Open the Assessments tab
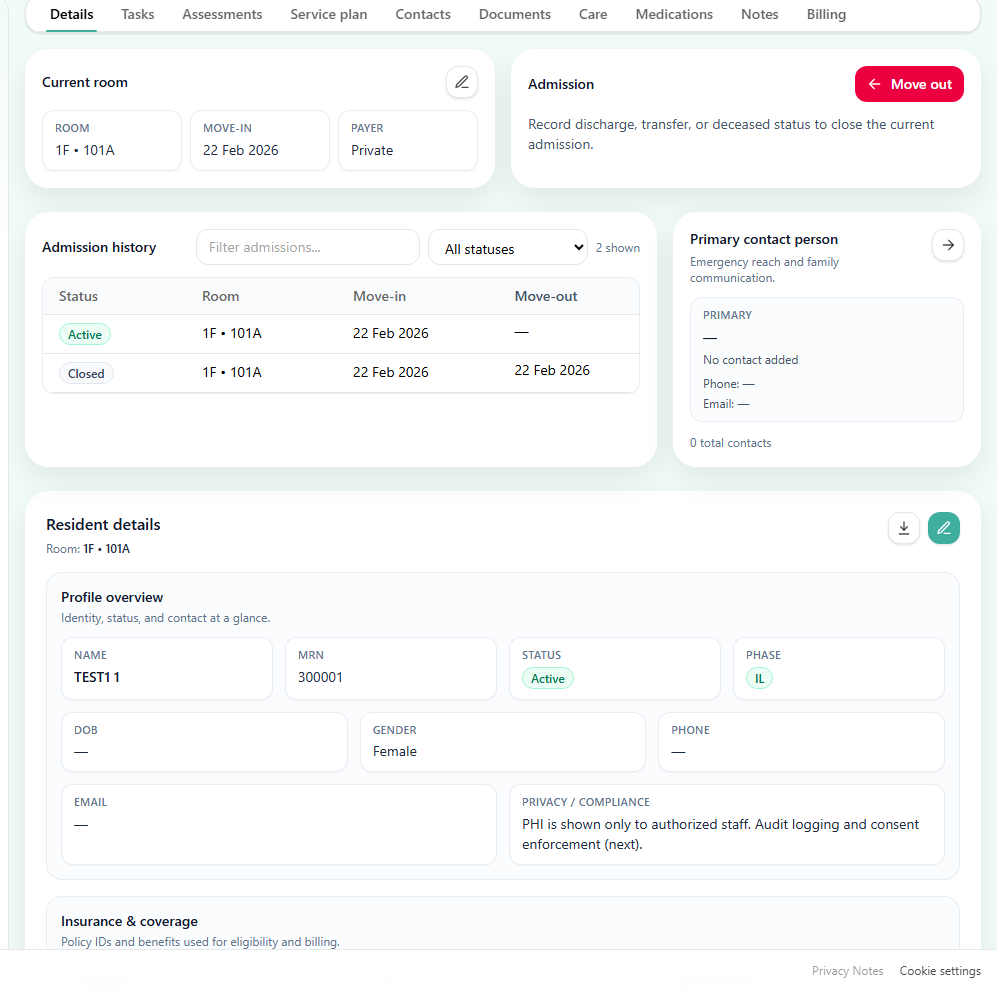This screenshot has height=990, width=997. click(221, 14)
